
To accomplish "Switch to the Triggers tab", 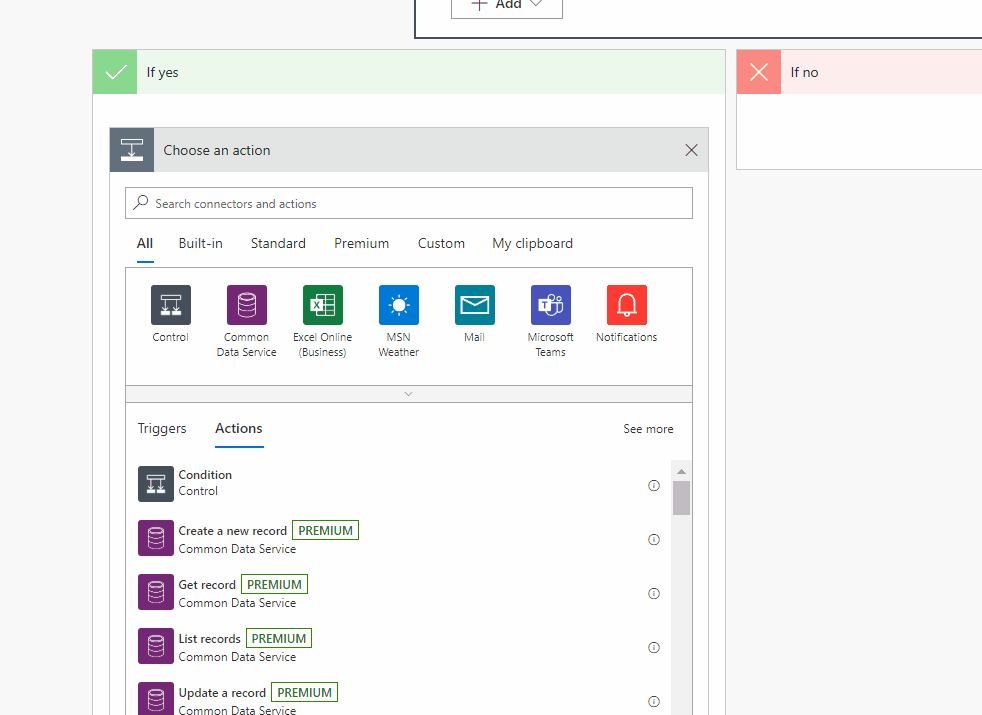I will (x=162, y=428).
